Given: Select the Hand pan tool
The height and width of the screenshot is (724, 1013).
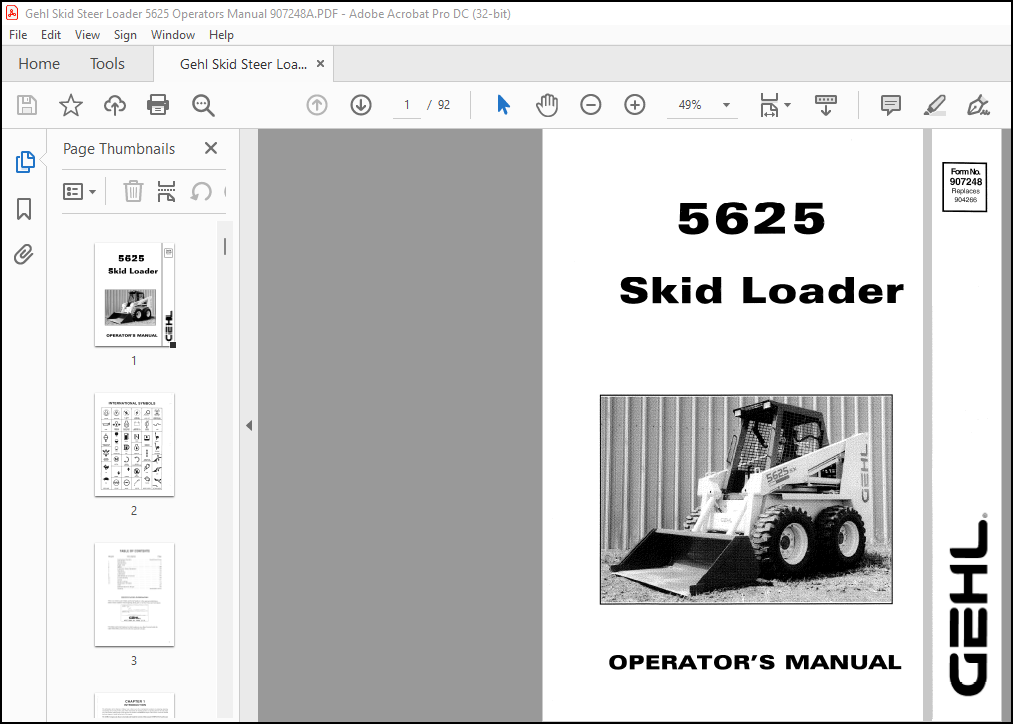Looking at the screenshot, I should click(x=547, y=105).
